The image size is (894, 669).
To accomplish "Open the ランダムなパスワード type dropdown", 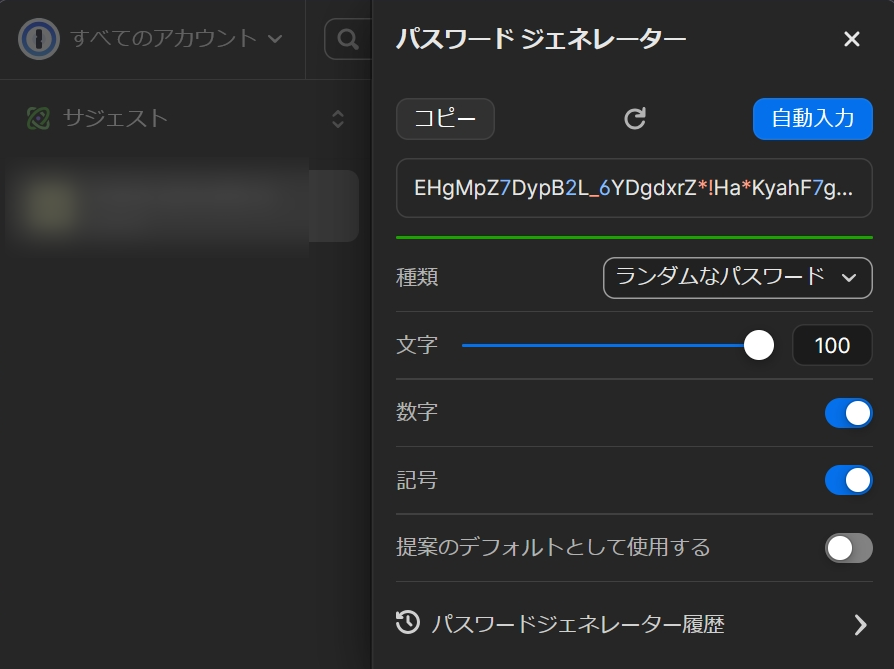I will pyautogui.click(x=738, y=278).
